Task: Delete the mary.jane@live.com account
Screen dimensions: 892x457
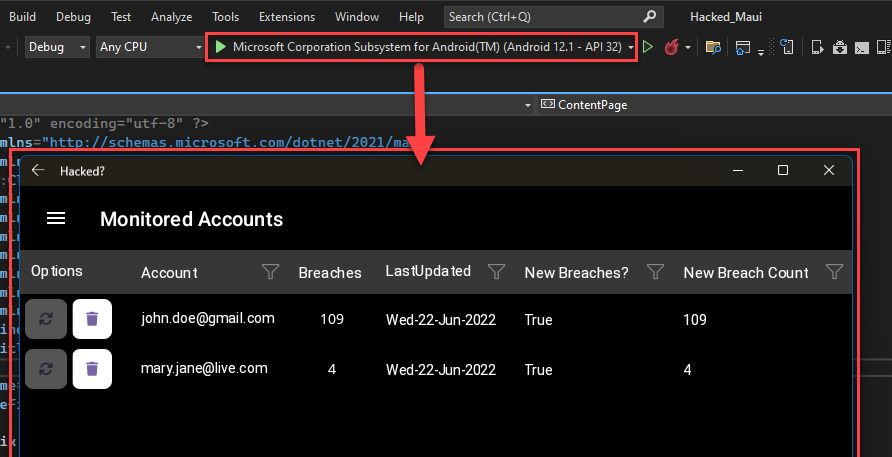Action: click(x=92, y=369)
